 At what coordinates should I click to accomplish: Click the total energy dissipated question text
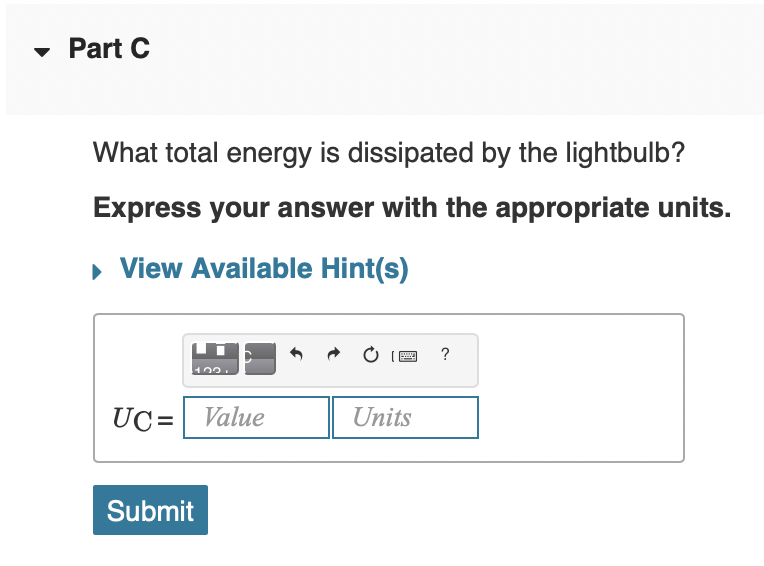tap(389, 152)
